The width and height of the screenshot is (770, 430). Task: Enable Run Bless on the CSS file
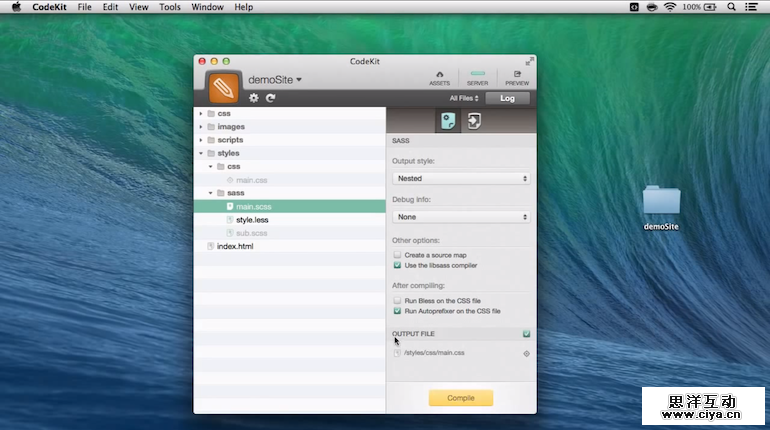click(397, 300)
